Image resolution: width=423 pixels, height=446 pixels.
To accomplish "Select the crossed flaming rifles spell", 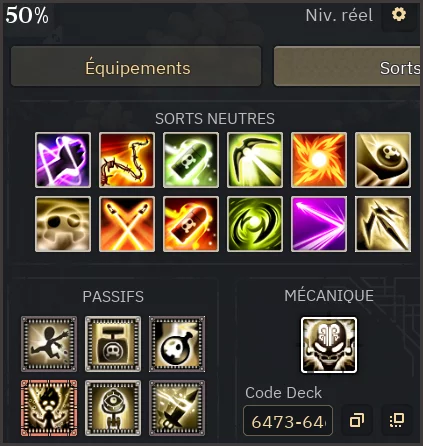I will 127,224.
